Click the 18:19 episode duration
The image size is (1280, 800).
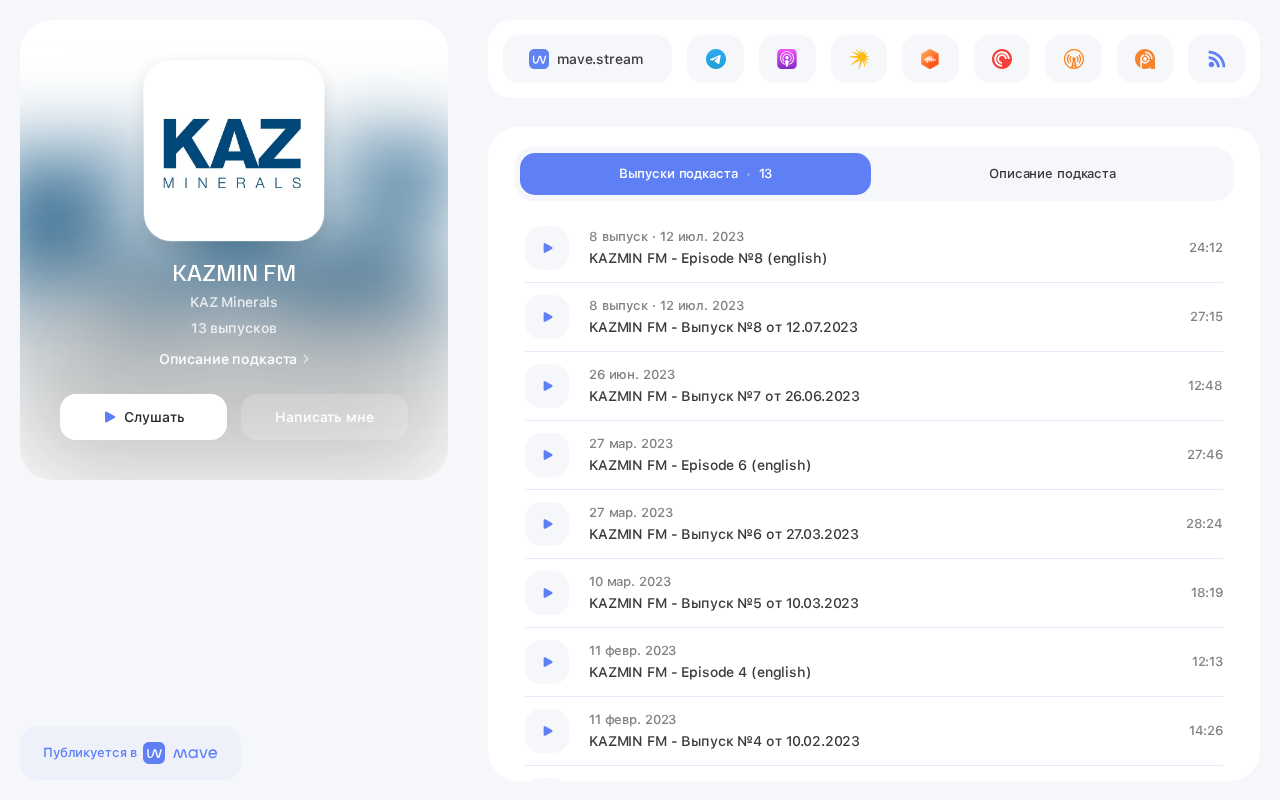[x=1207, y=593]
